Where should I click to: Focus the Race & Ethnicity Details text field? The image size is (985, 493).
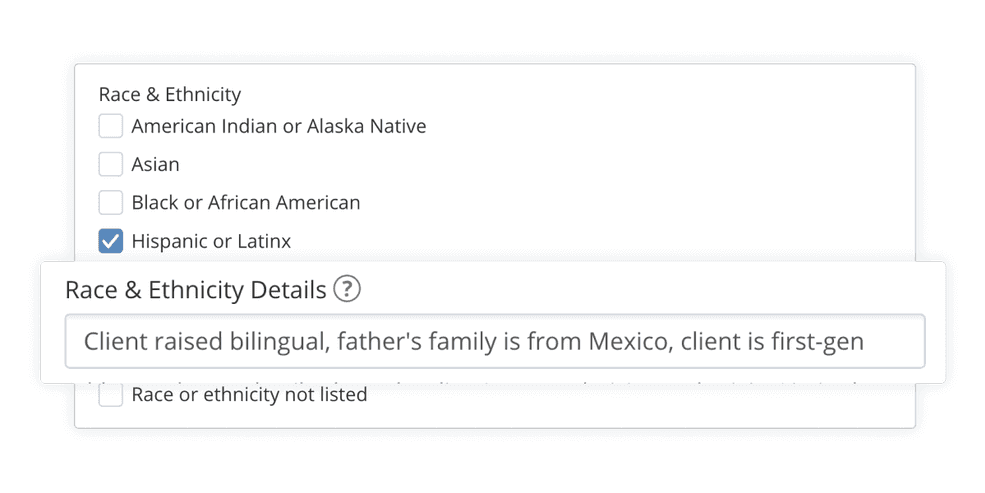pyautogui.click(x=495, y=341)
